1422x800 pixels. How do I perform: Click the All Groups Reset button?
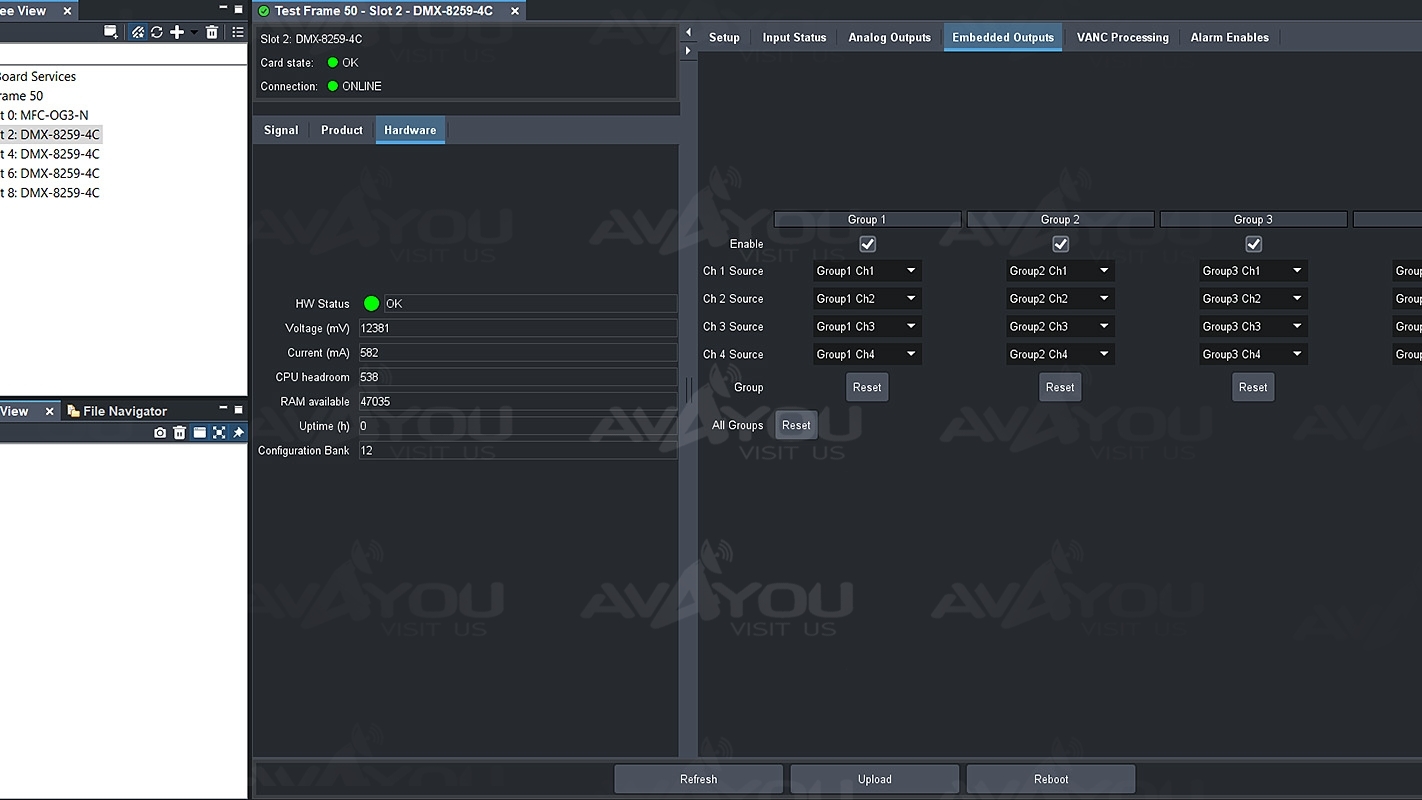point(796,425)
